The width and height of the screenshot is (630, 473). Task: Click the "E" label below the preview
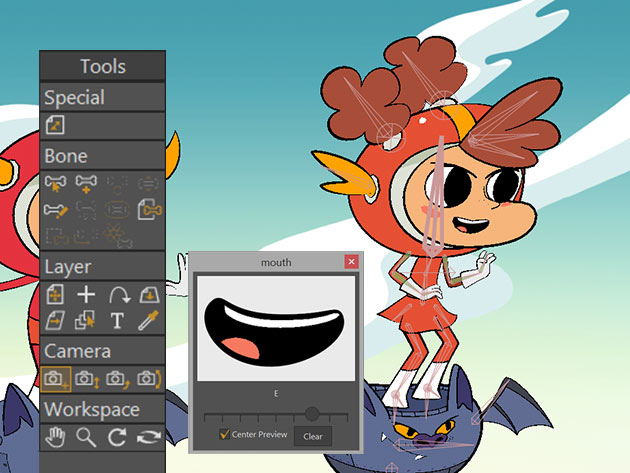[x=276, y=394]
